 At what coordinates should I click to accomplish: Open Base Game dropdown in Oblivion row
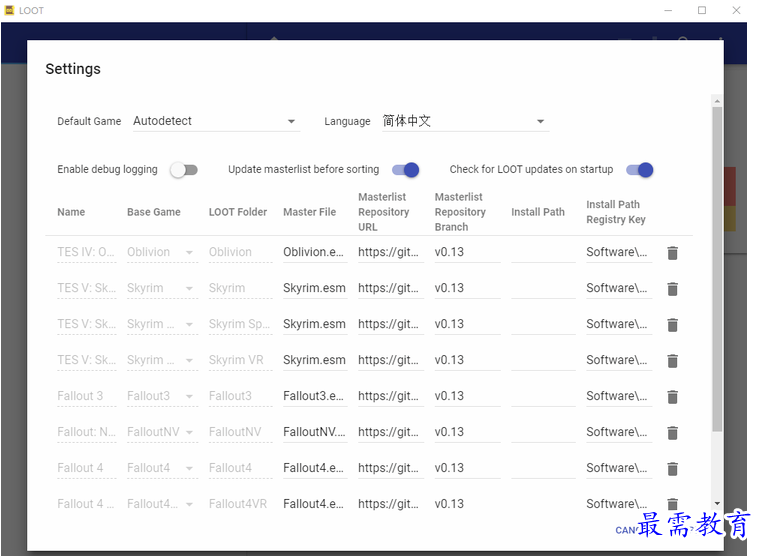click(x=160, y=253)
